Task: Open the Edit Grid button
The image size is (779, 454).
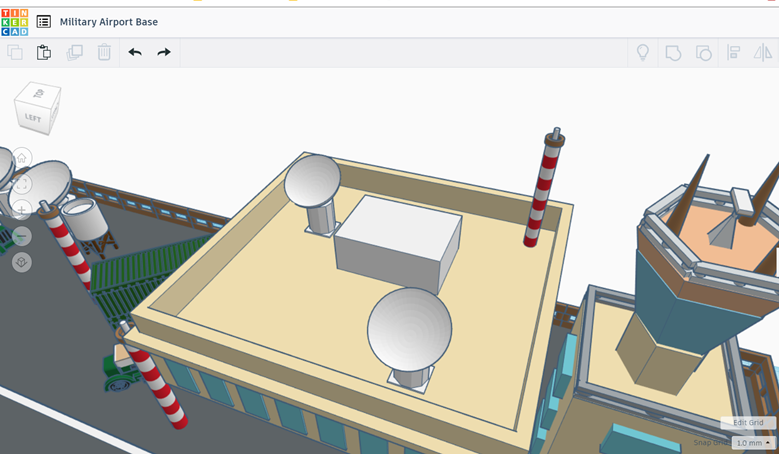Action: pyautogui.click(x=748, y=423)
